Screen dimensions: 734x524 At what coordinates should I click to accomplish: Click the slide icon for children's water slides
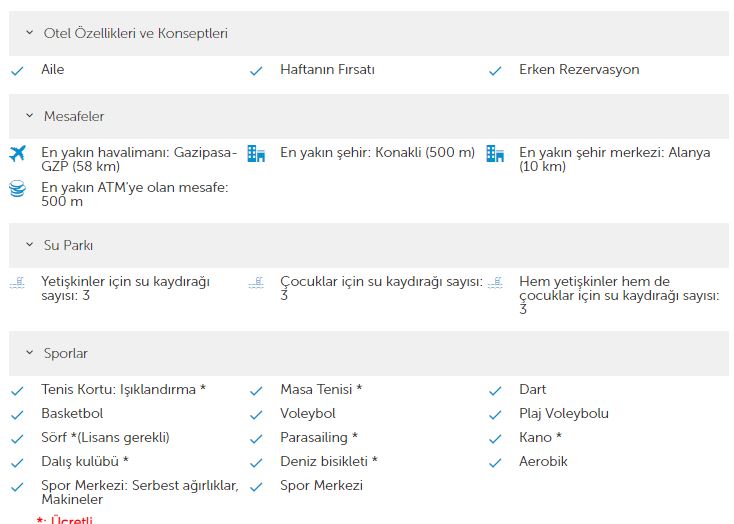256,283
